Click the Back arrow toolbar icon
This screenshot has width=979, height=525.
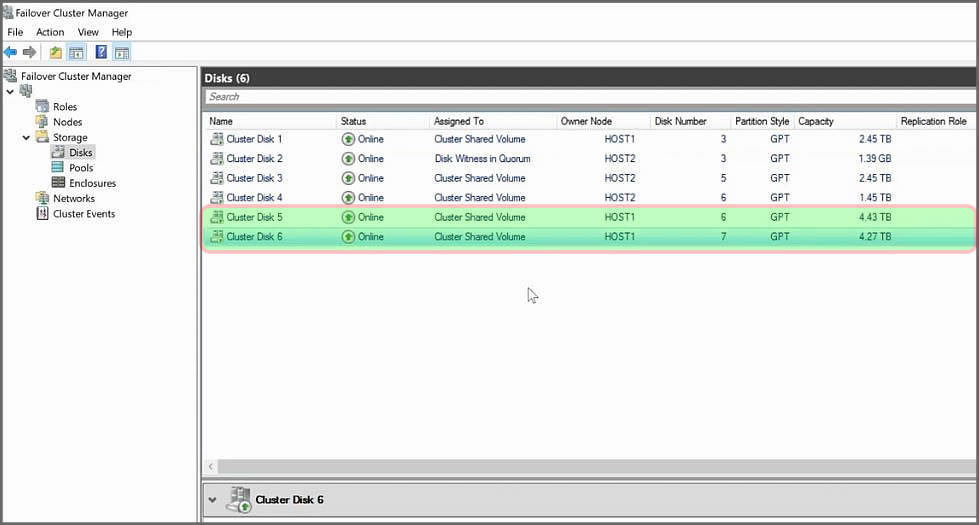click(x=11, y=52)
